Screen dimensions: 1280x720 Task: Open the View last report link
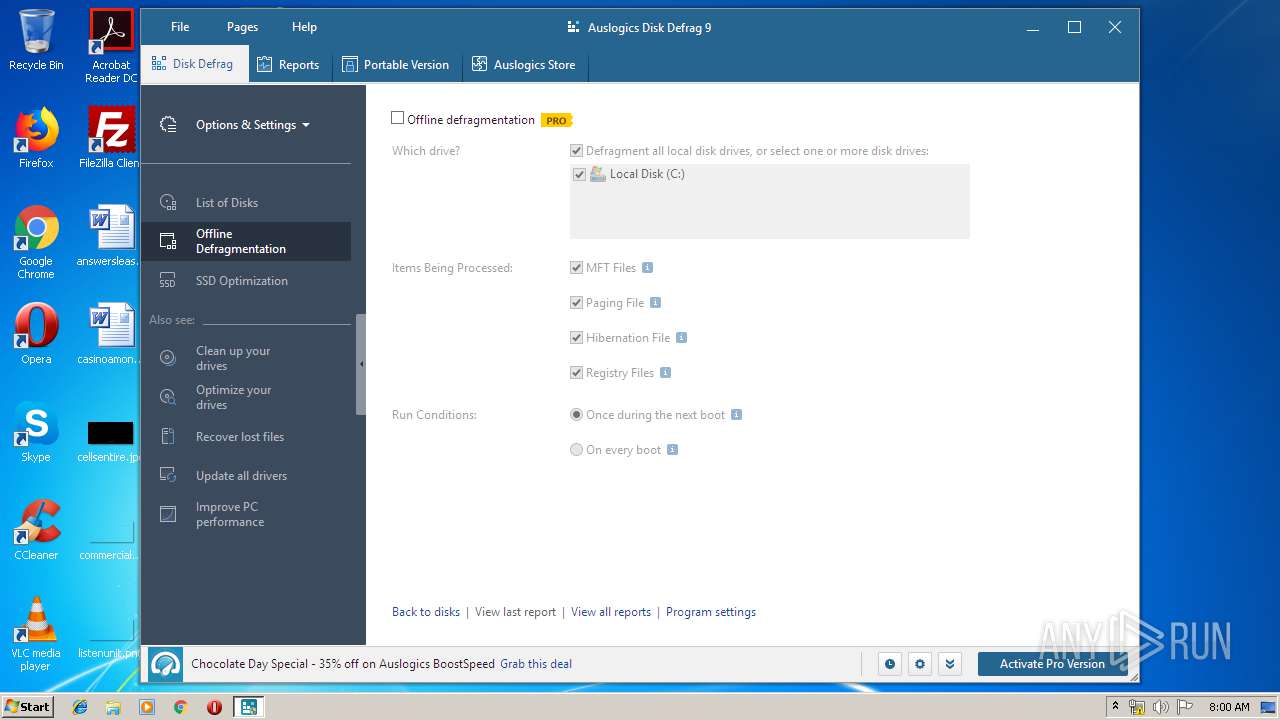pyautogui.click(x=515, y=612)
